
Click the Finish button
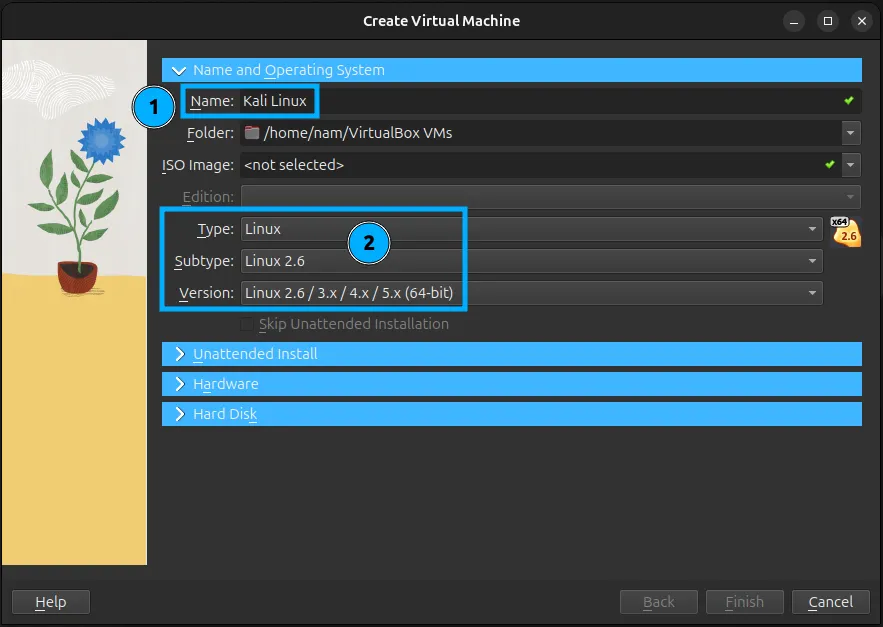click(x=744, y=602)
